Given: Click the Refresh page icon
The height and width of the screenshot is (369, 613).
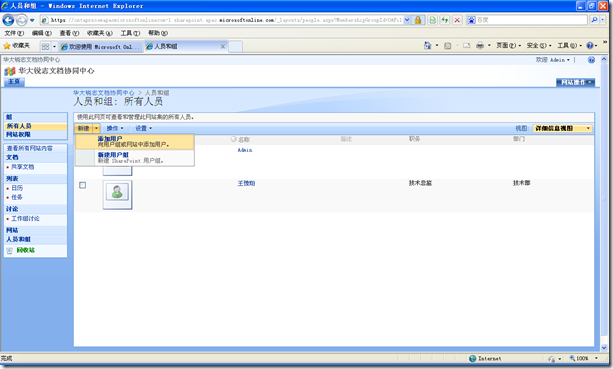Looking at the screenshot, I should pos(445,20).
